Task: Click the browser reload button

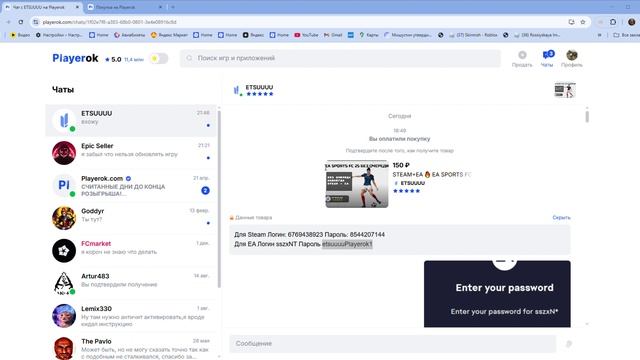Action: [x=21, y=22]
